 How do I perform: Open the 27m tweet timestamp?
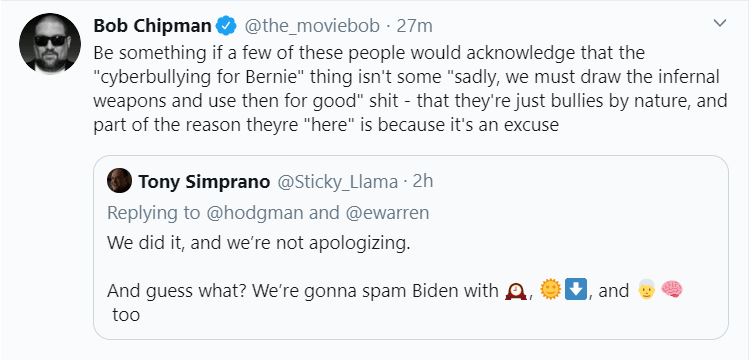415,26
